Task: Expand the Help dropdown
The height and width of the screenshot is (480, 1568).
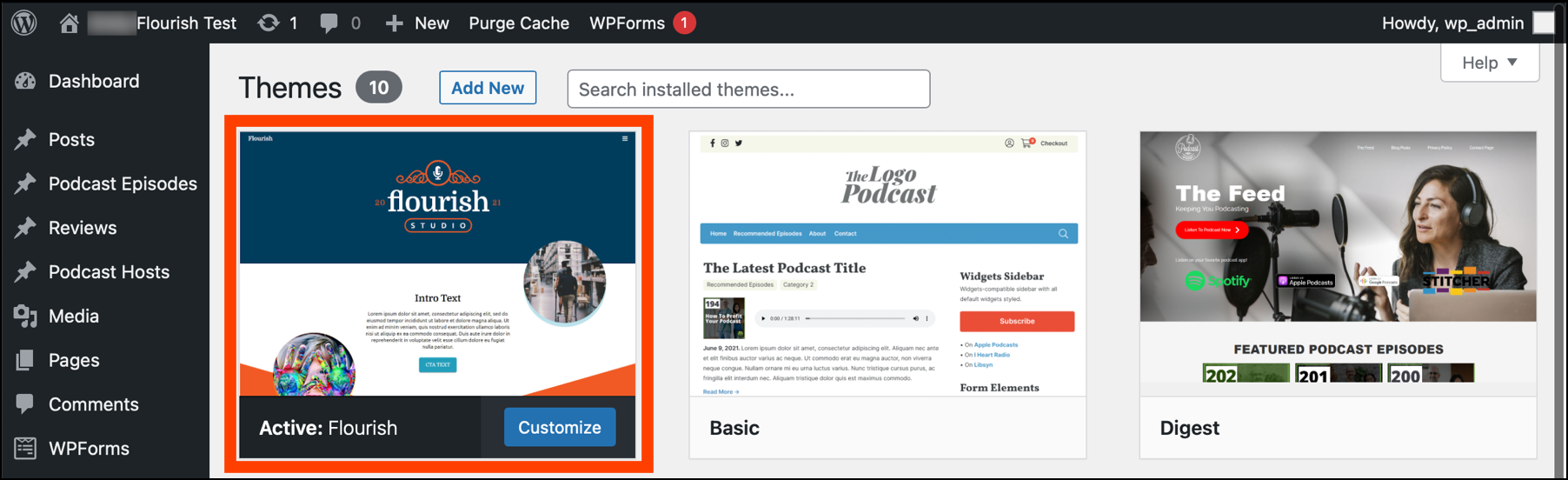Action: pos(1490,63)
